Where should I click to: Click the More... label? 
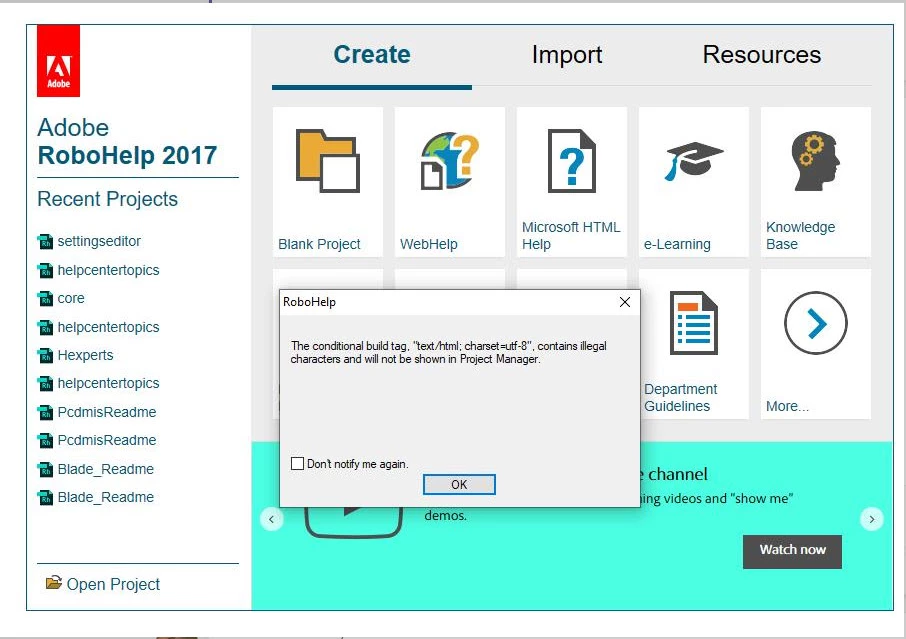787,406
